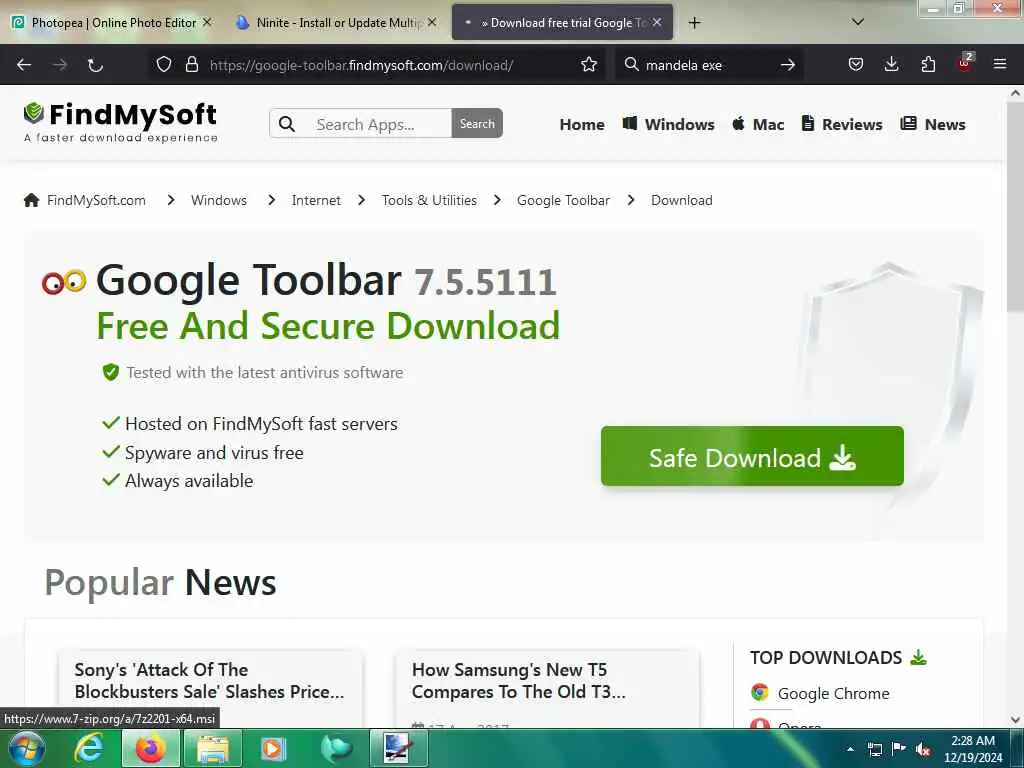Click the Google Chrome icon in Top Downloads
Viewport: 1024px width, 768px height.
click(760, 692)
